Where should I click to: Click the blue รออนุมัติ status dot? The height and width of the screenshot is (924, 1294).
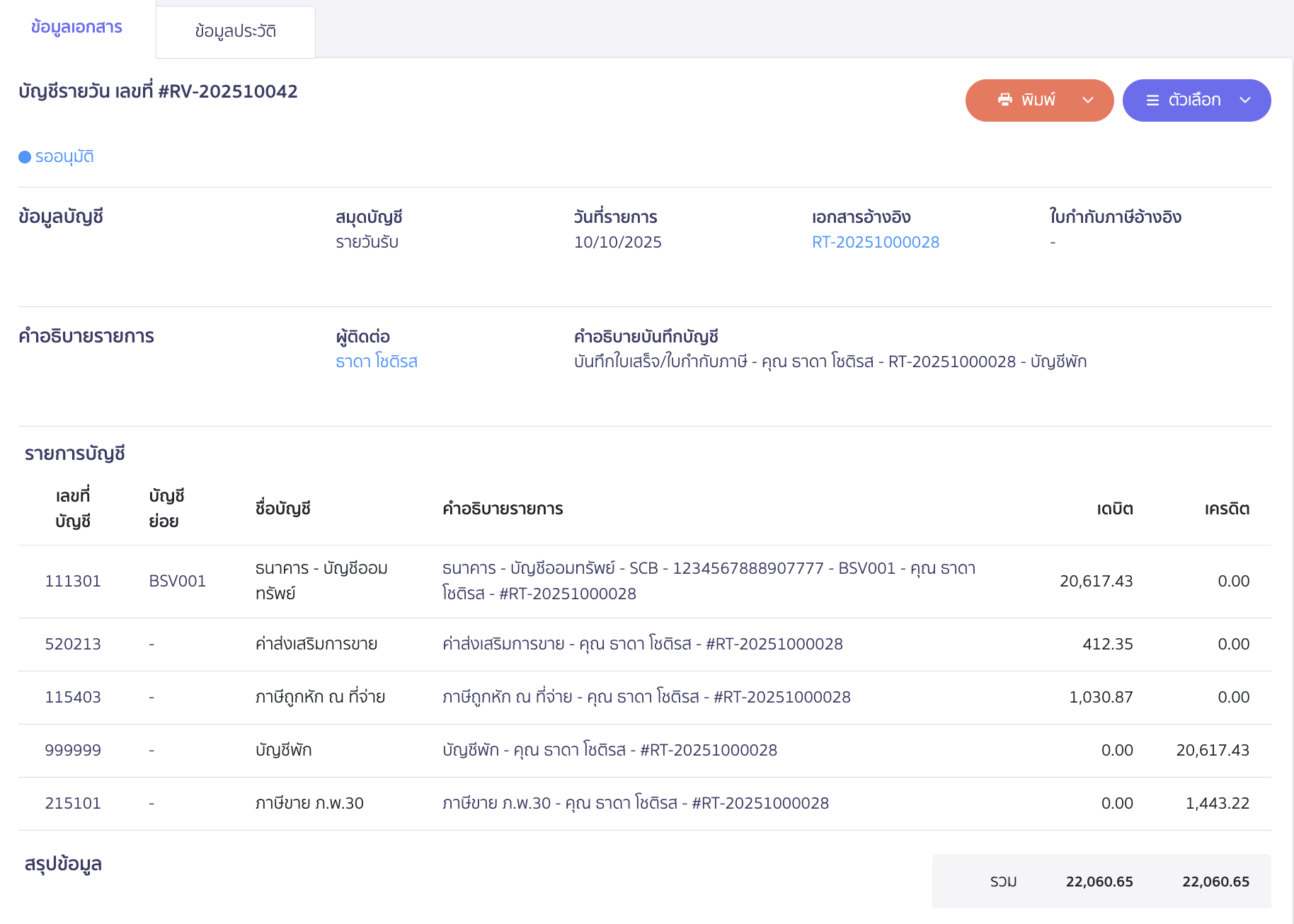tap(25, 157)
